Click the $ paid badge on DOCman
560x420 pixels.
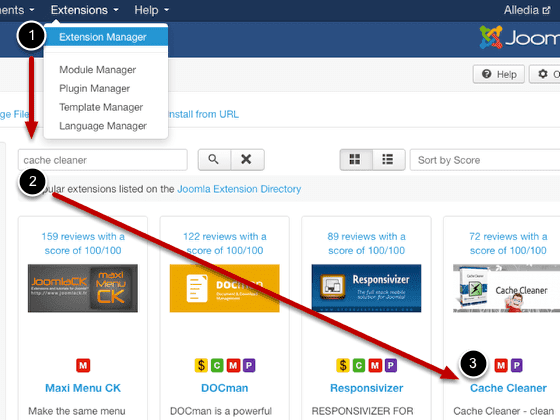click(201, 365)
